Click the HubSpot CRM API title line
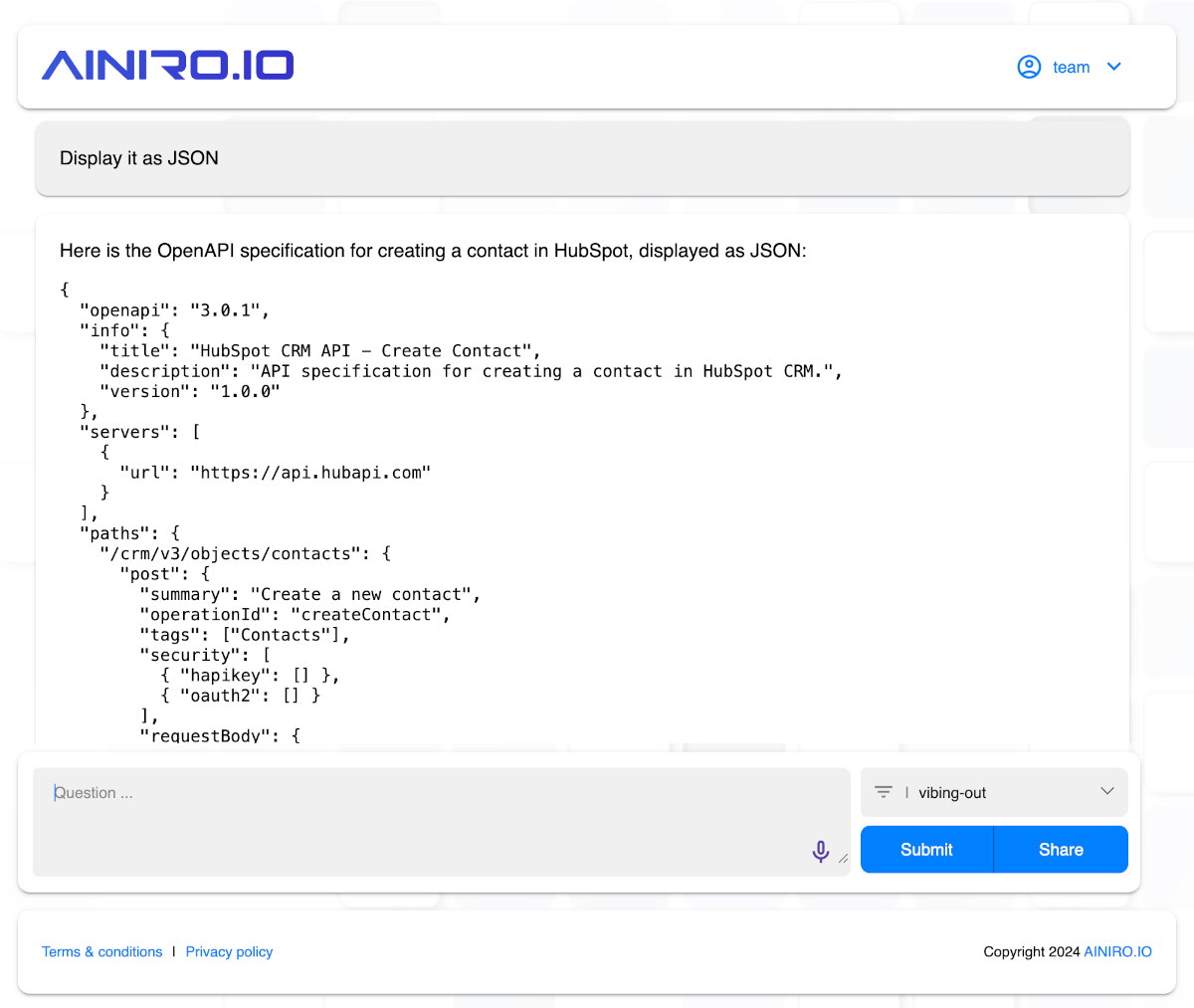The width and height of the screenshot is (1194, 1008). 320,351
